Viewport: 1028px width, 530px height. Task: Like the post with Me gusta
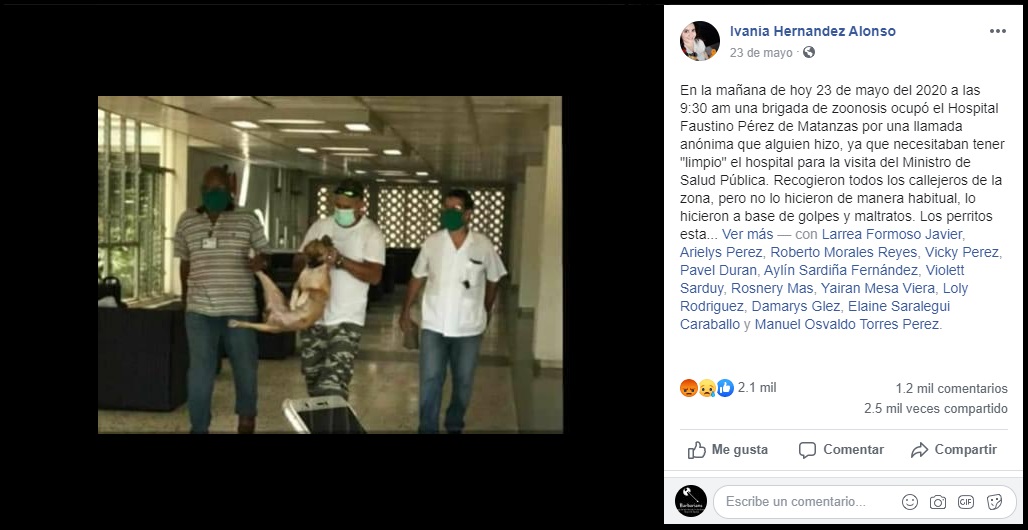(x=727, y=450)
